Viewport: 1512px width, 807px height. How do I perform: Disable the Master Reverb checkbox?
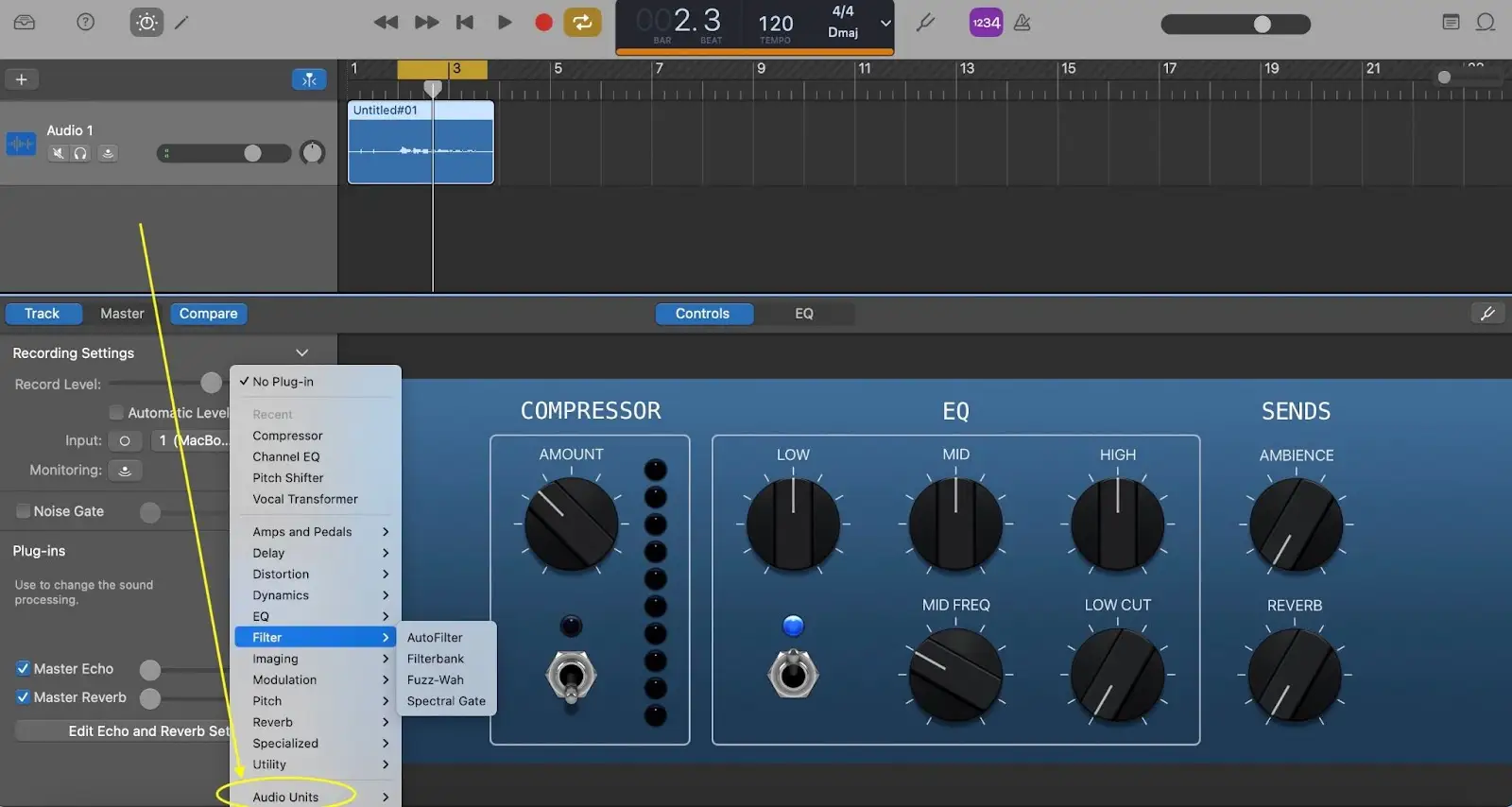coord(24,697)
